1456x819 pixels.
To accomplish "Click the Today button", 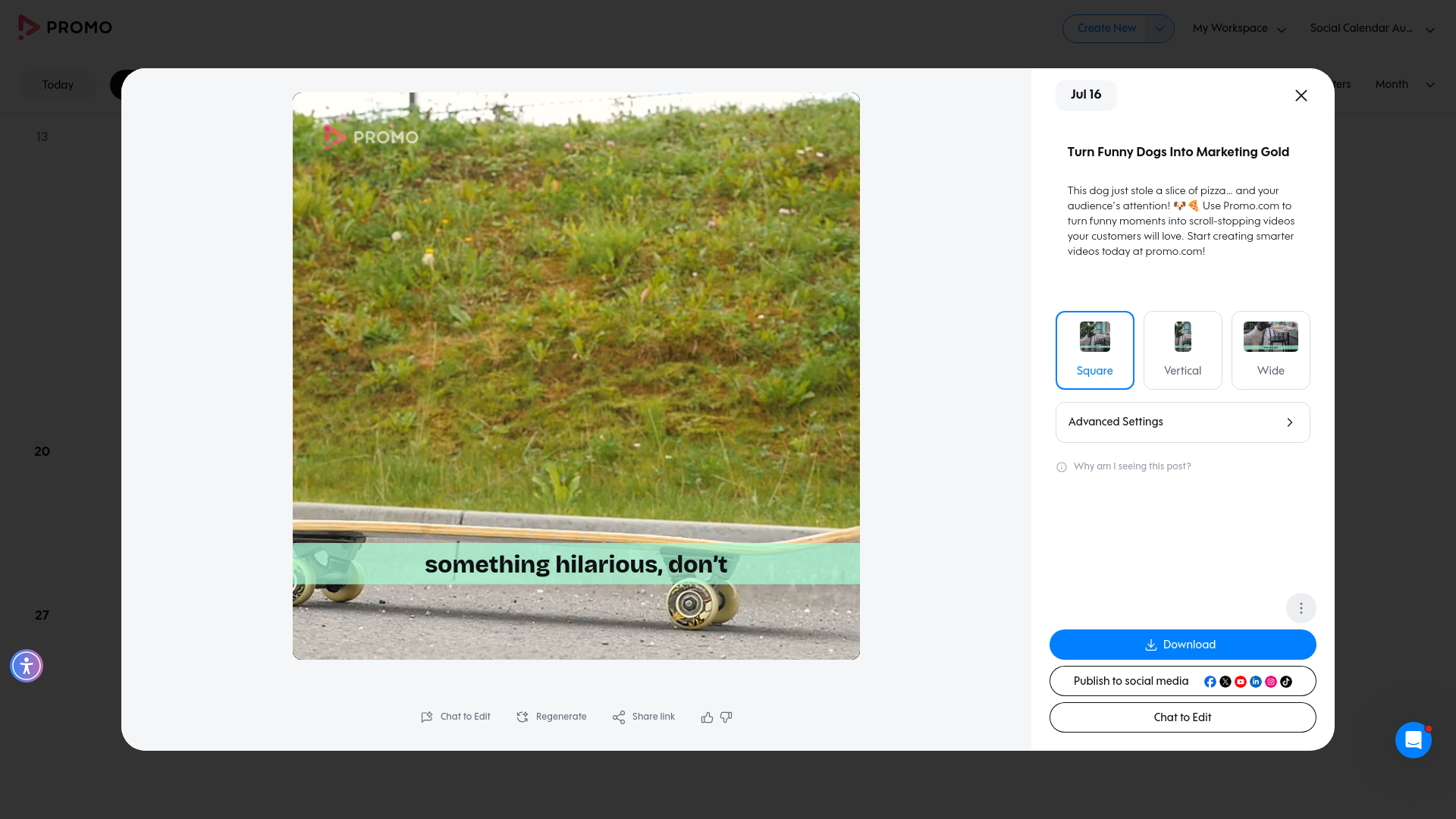I will pyautogui.click(x=58, y=85).
